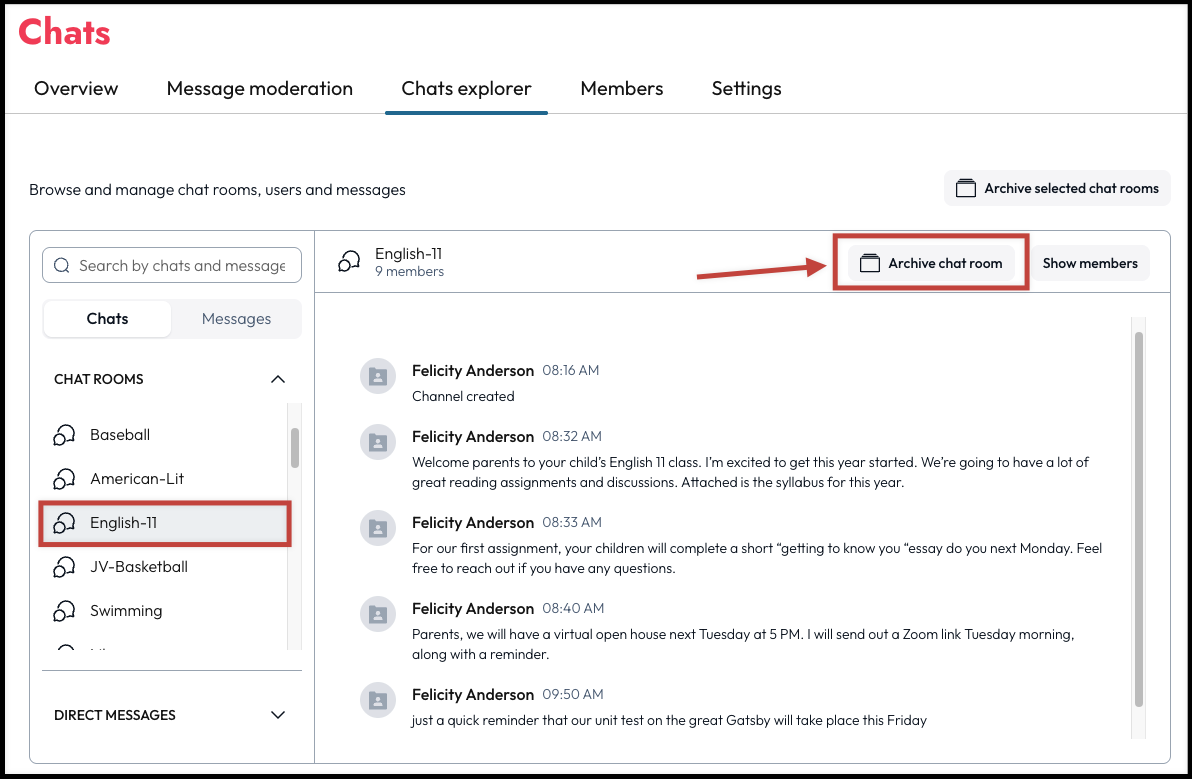1192x779 pixels.
Task: Click the English-11 header chat bubble icon
Action: pos(349,261)
